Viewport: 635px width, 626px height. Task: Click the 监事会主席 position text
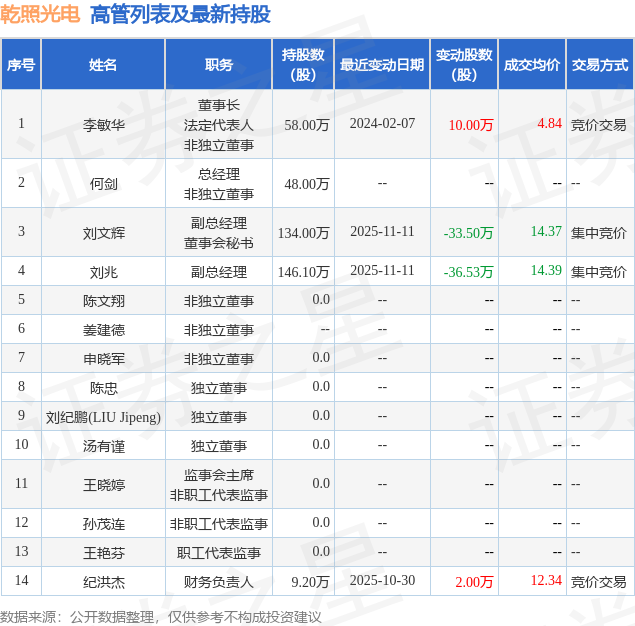coord(219,475)
